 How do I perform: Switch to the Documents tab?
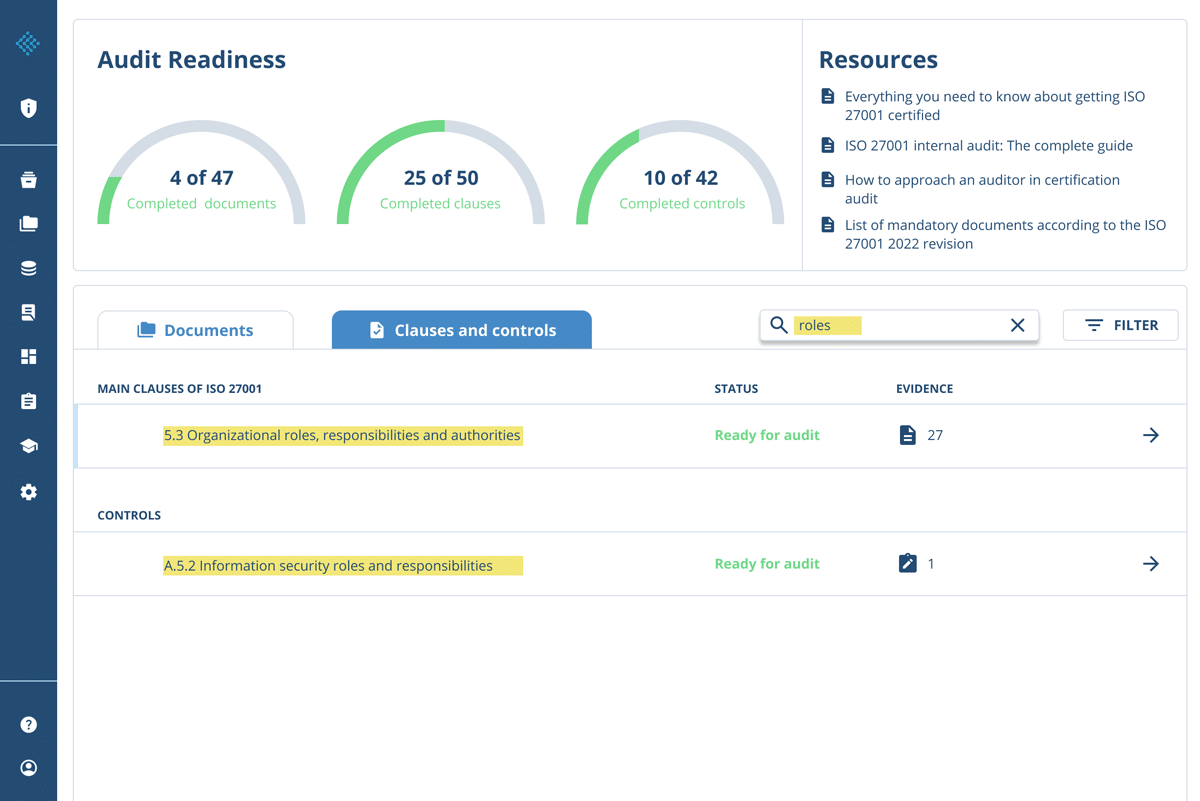click(x=195, y=330)
